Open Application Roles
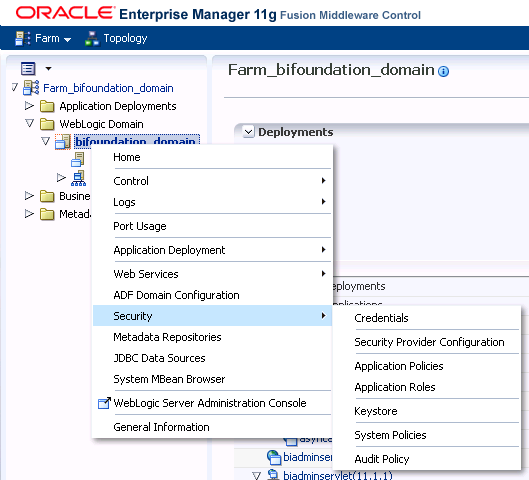 [x=427, y=387]
